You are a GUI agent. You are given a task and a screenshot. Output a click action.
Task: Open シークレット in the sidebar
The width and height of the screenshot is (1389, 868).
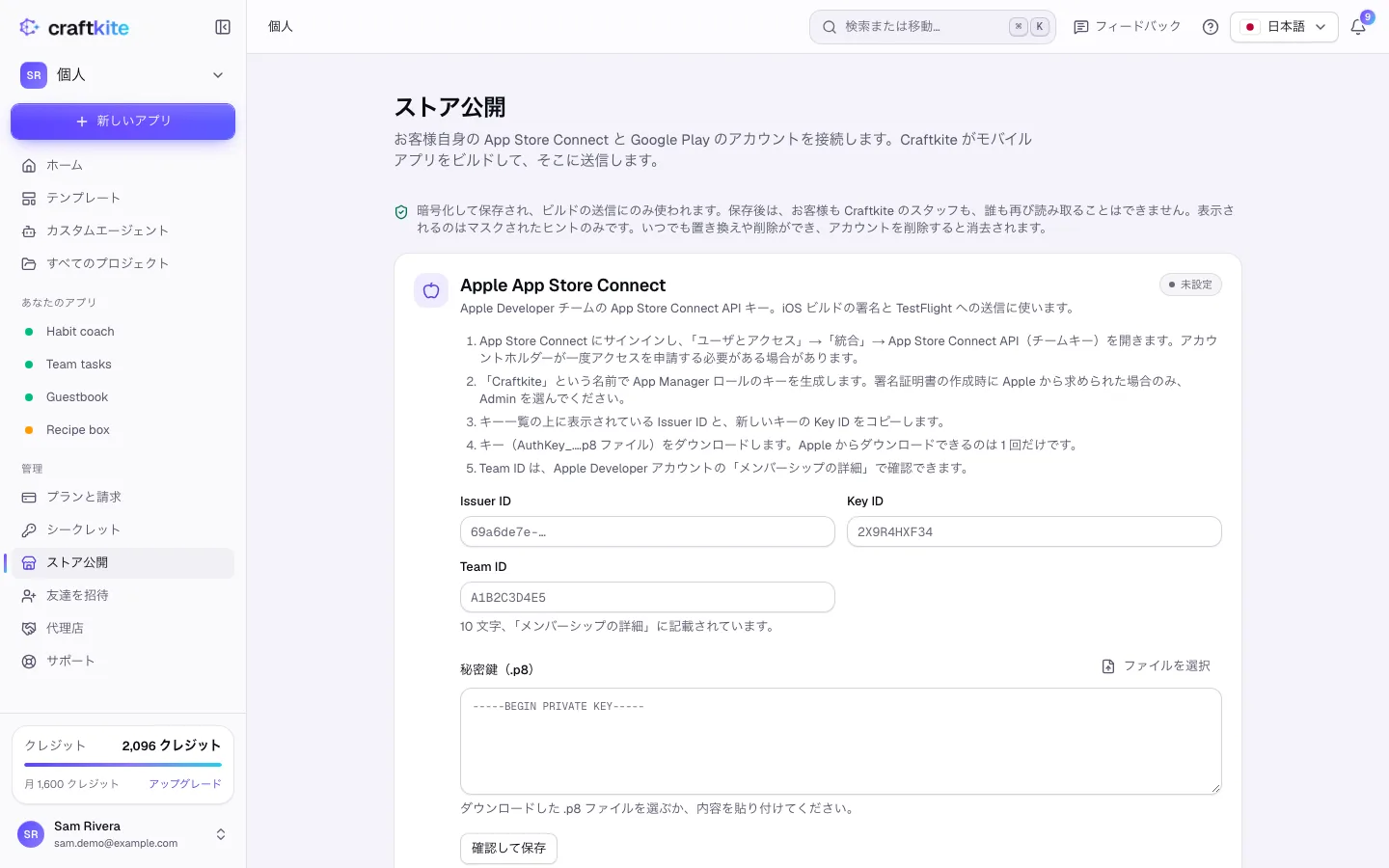pos(123,529)
